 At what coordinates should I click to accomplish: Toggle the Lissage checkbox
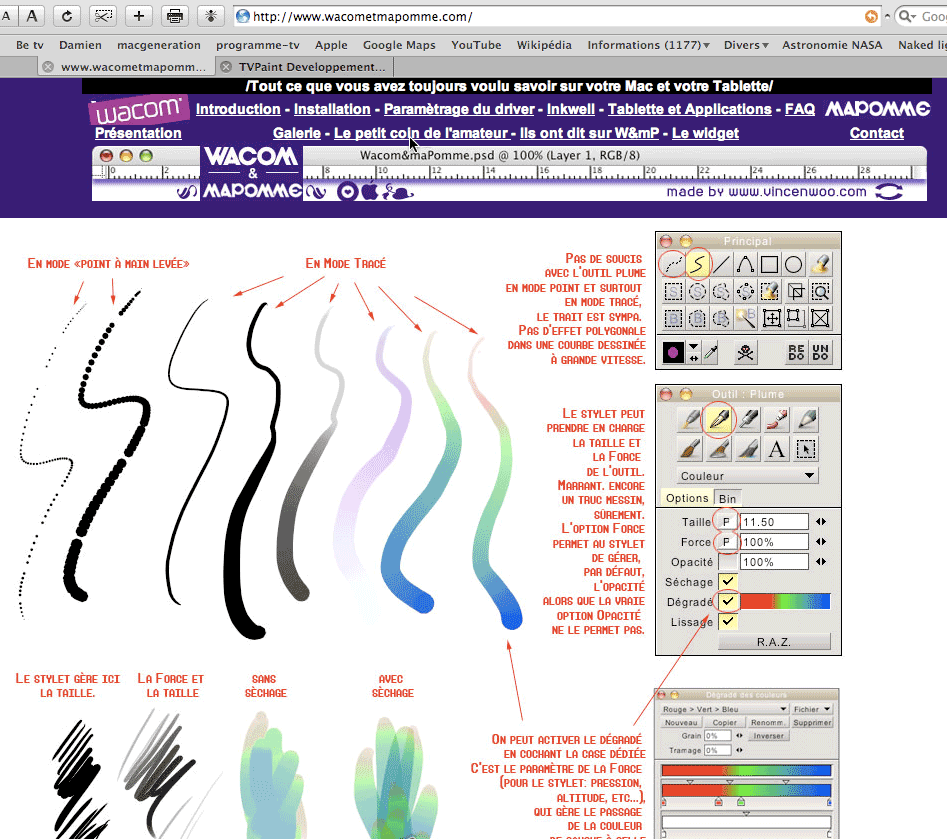pos(728,622)
